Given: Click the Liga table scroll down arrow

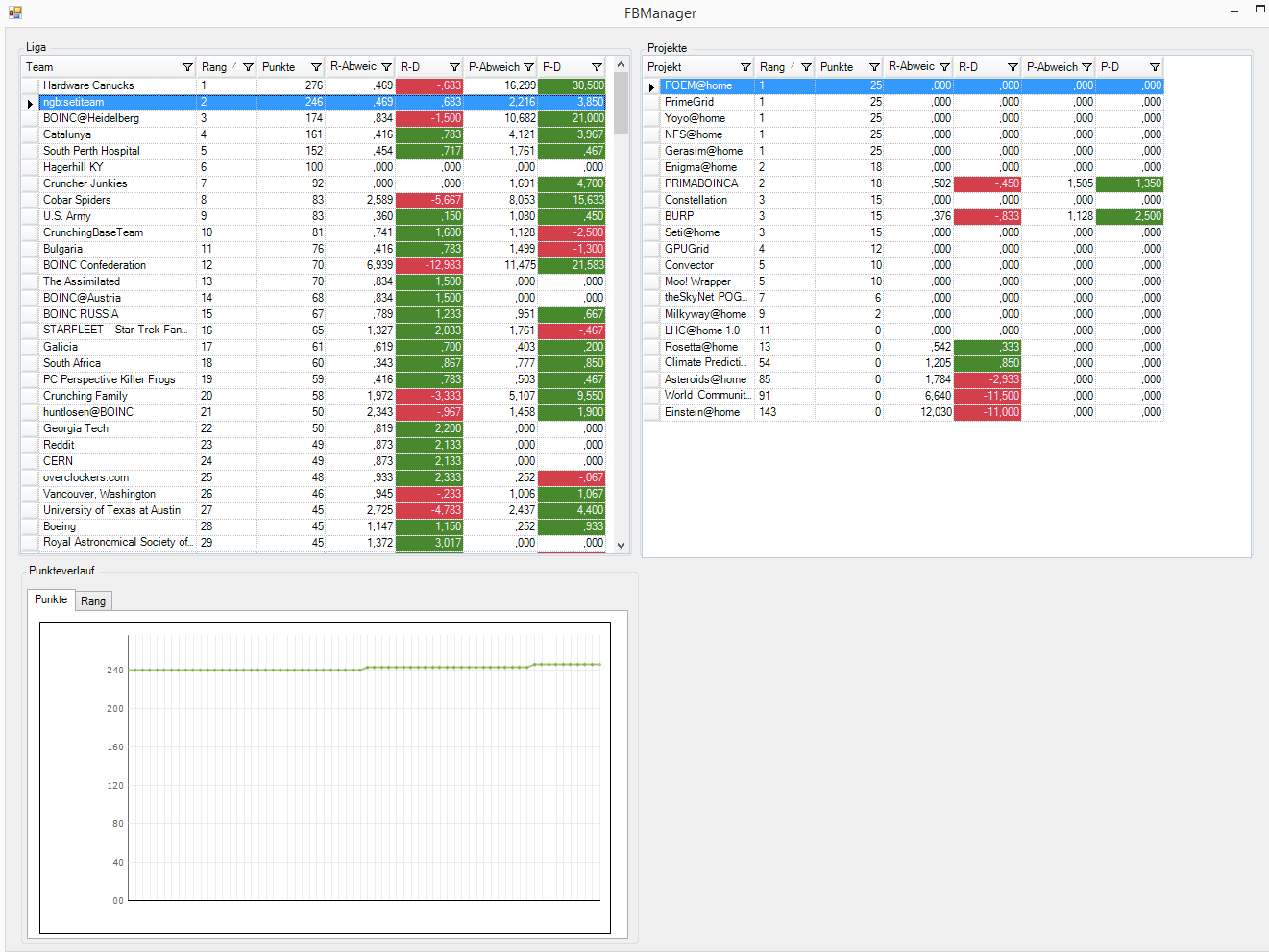Looking at the screenshot, I should coord(621,545).
